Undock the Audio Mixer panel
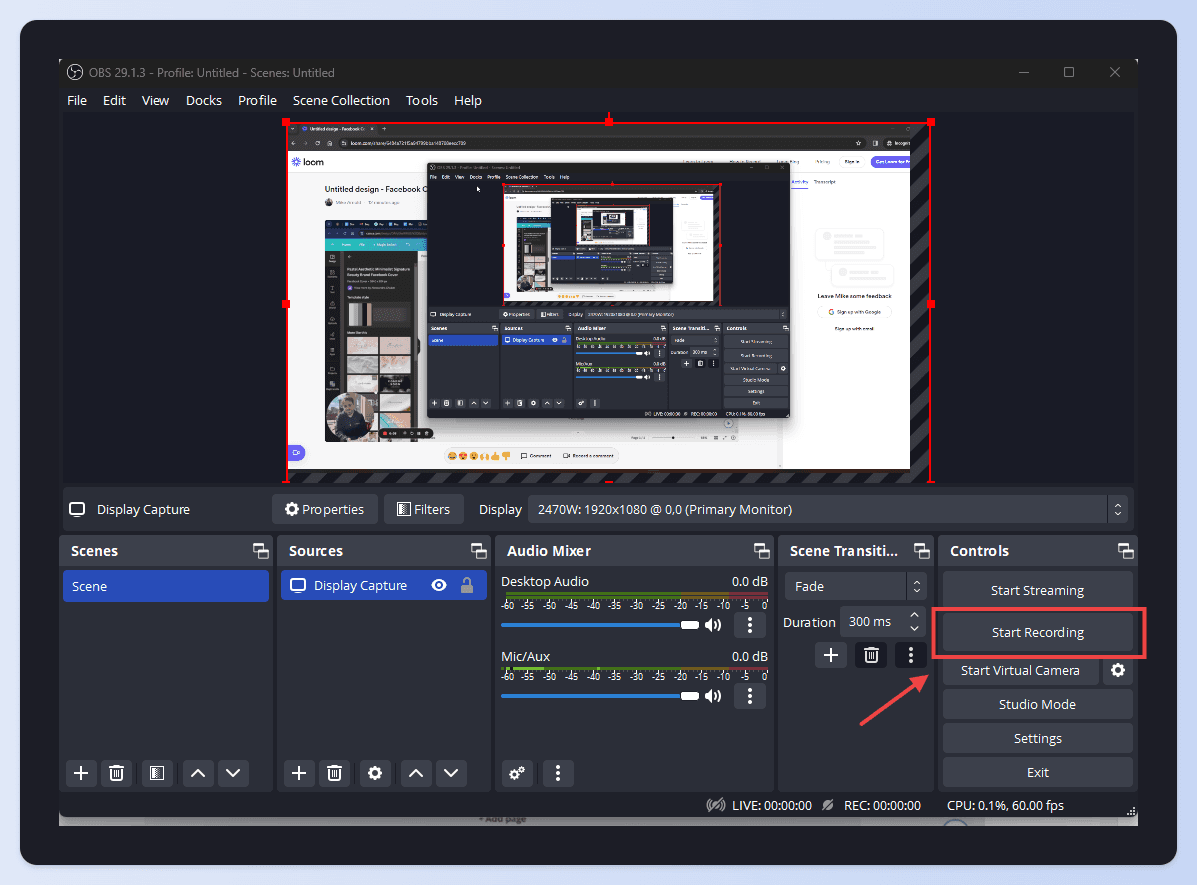Screen dimensions: 1197x885 761,551
